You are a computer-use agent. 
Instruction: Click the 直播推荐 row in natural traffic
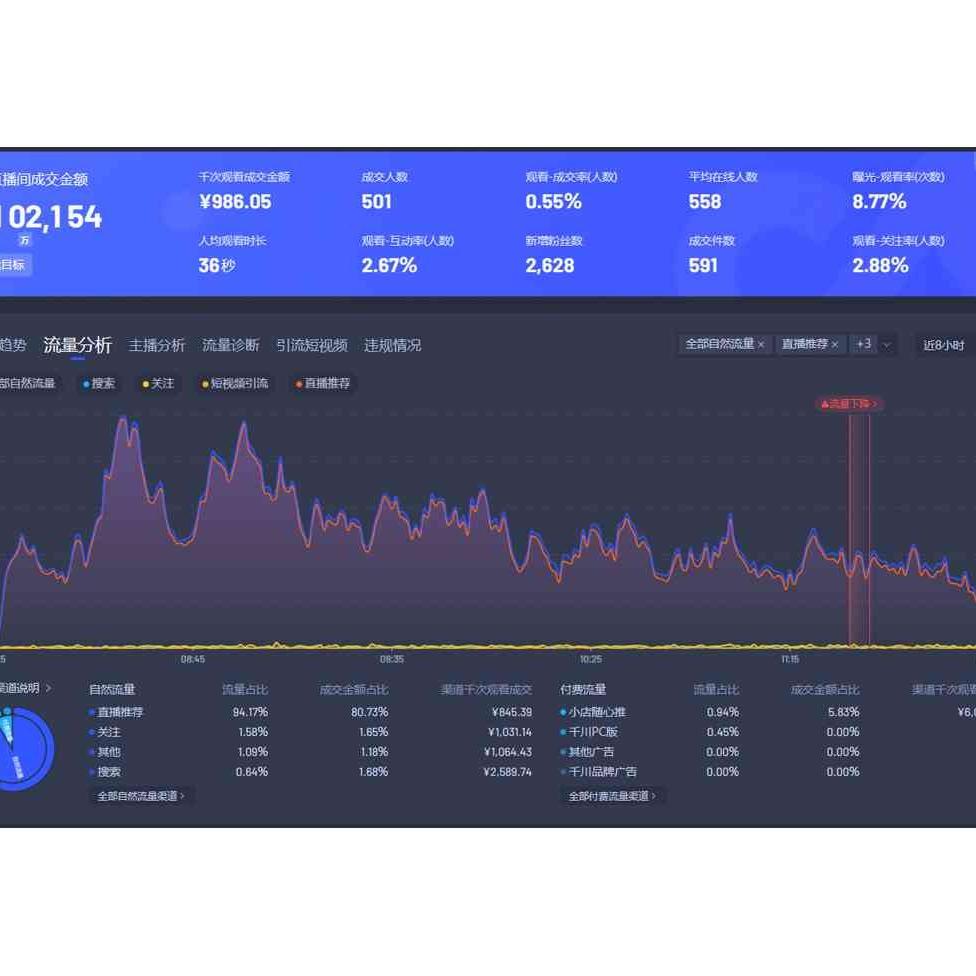pyautogui.click(x=120, y=712)
